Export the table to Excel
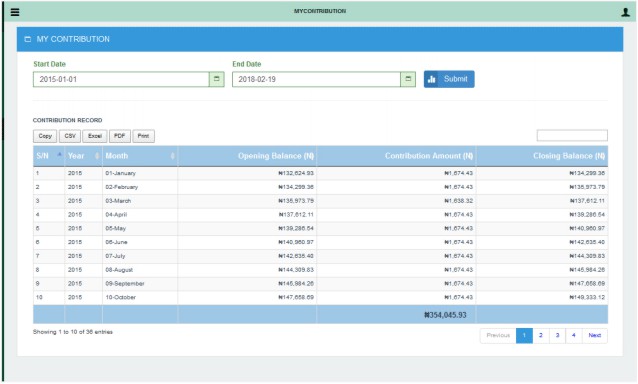This screenshot has width=638, height=384. click(95, 136)
